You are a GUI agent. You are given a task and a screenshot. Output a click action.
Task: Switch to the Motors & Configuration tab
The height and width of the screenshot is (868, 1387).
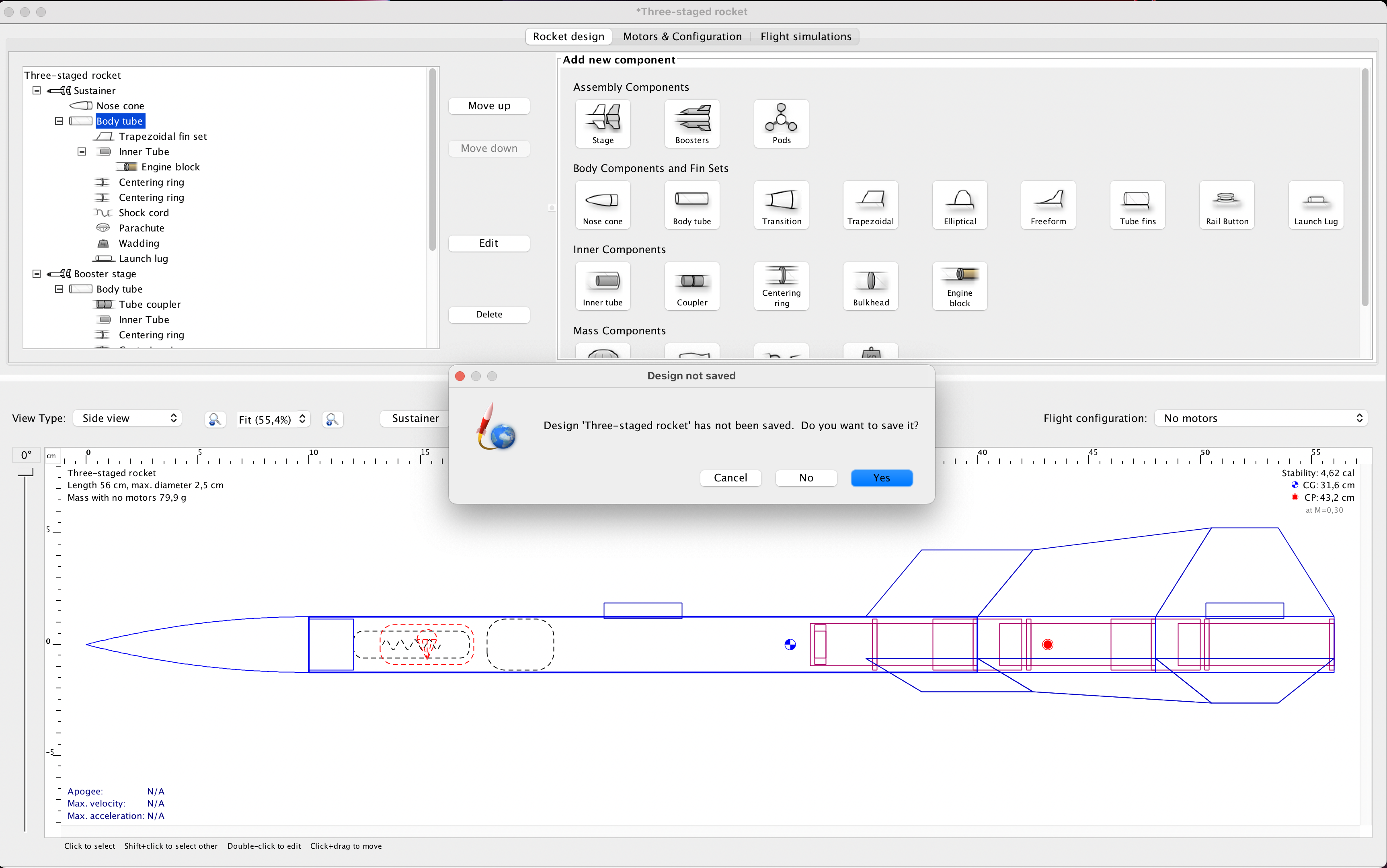pos(682,36)
